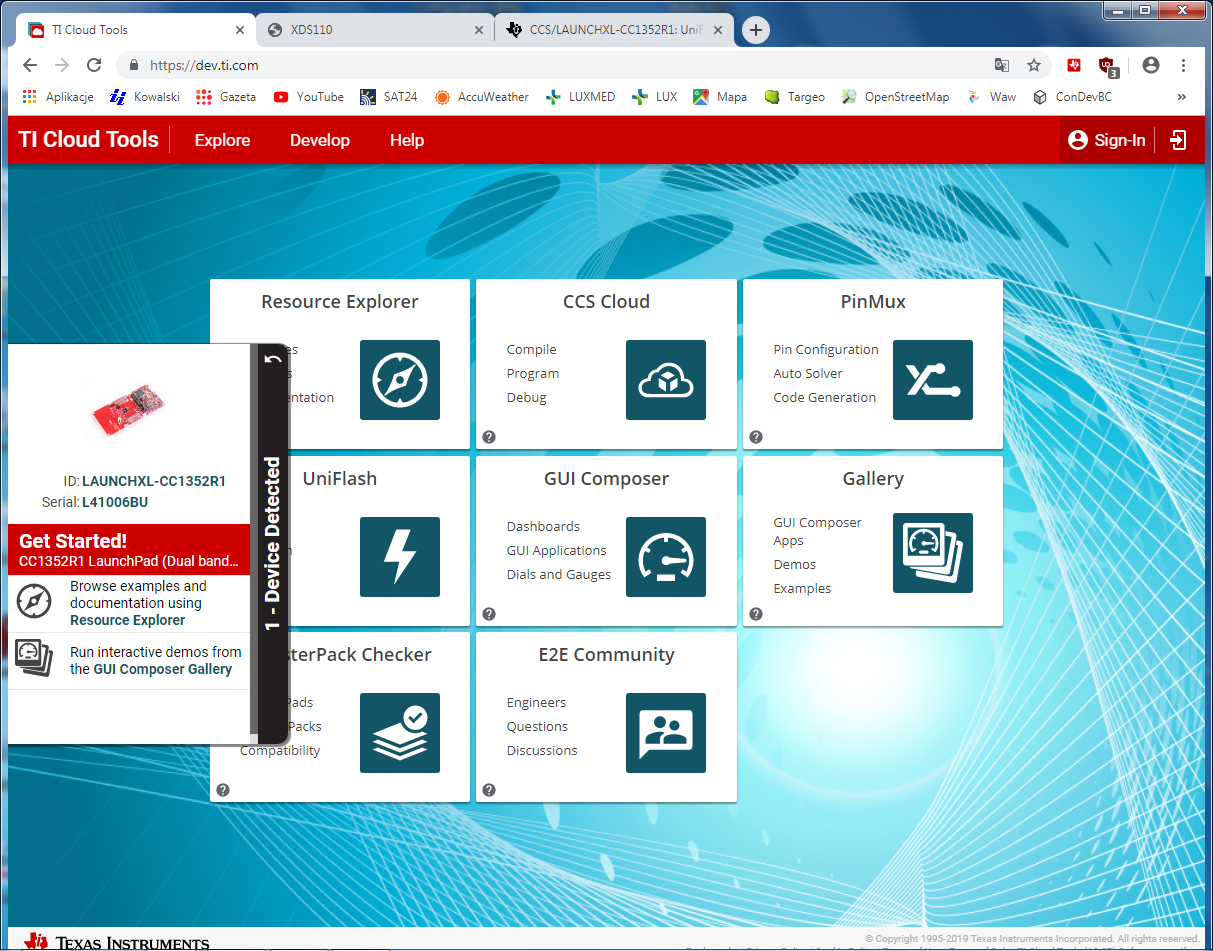The width and height of the screenshot is (1213, 951).
Task: Click the compass icon in device panel
Action: [34, 602]
